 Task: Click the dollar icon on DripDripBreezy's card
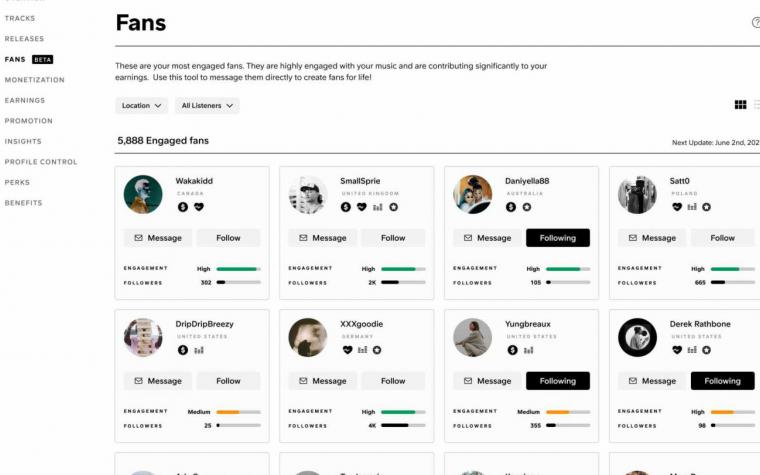(x=183, y=350)
